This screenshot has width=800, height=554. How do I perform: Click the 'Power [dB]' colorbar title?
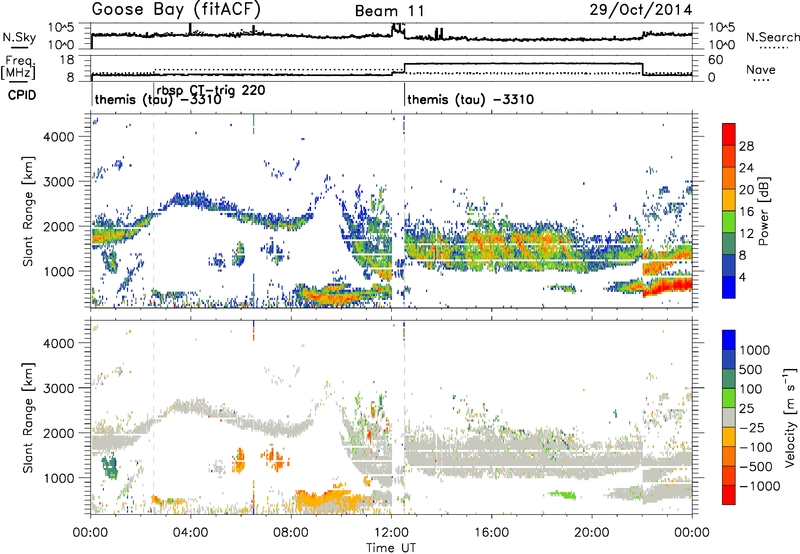click(764, 211)
